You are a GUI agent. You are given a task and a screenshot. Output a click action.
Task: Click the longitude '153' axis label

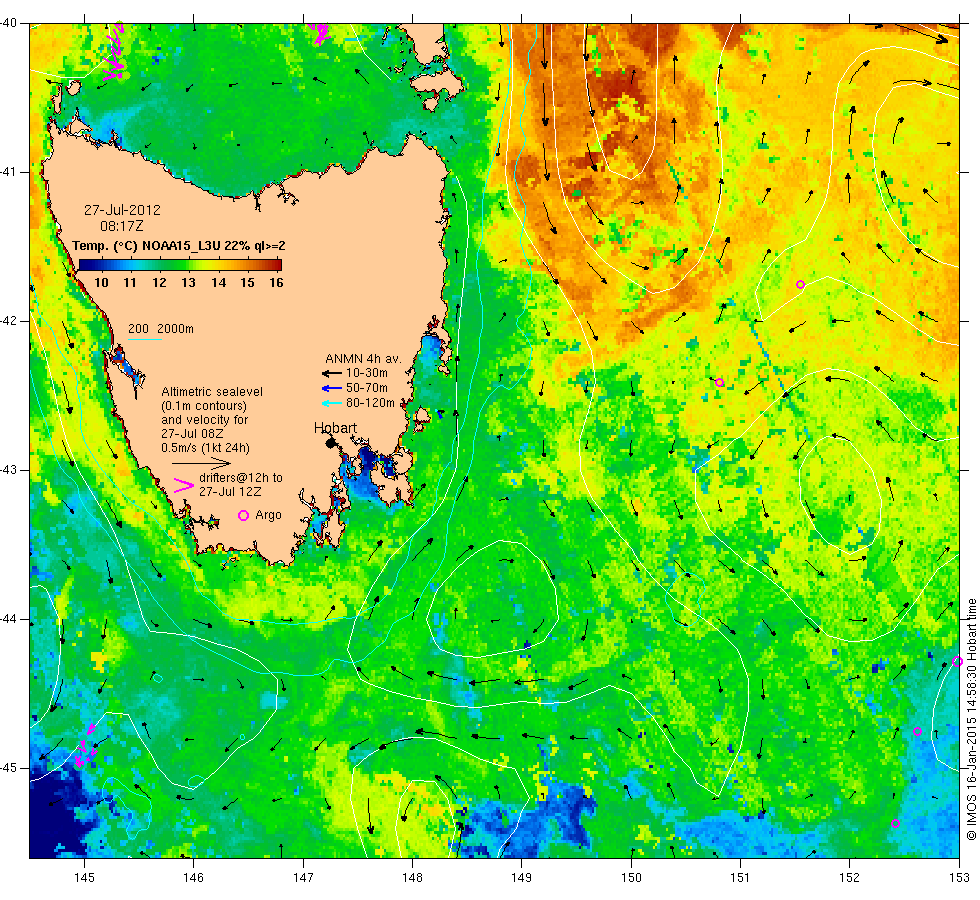coord(959,878)
